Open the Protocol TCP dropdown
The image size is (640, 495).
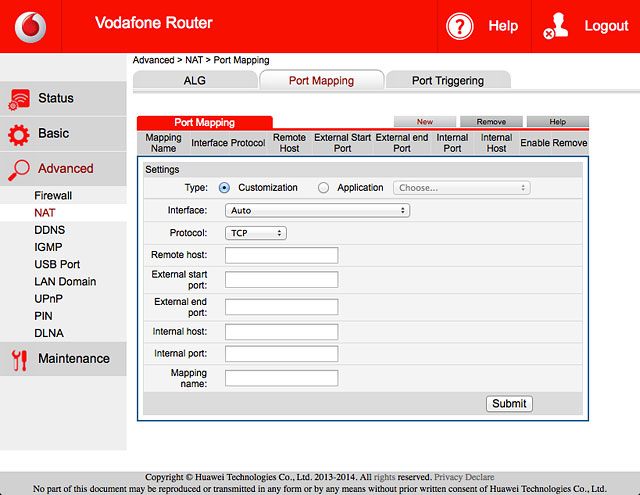pos(256,233)
